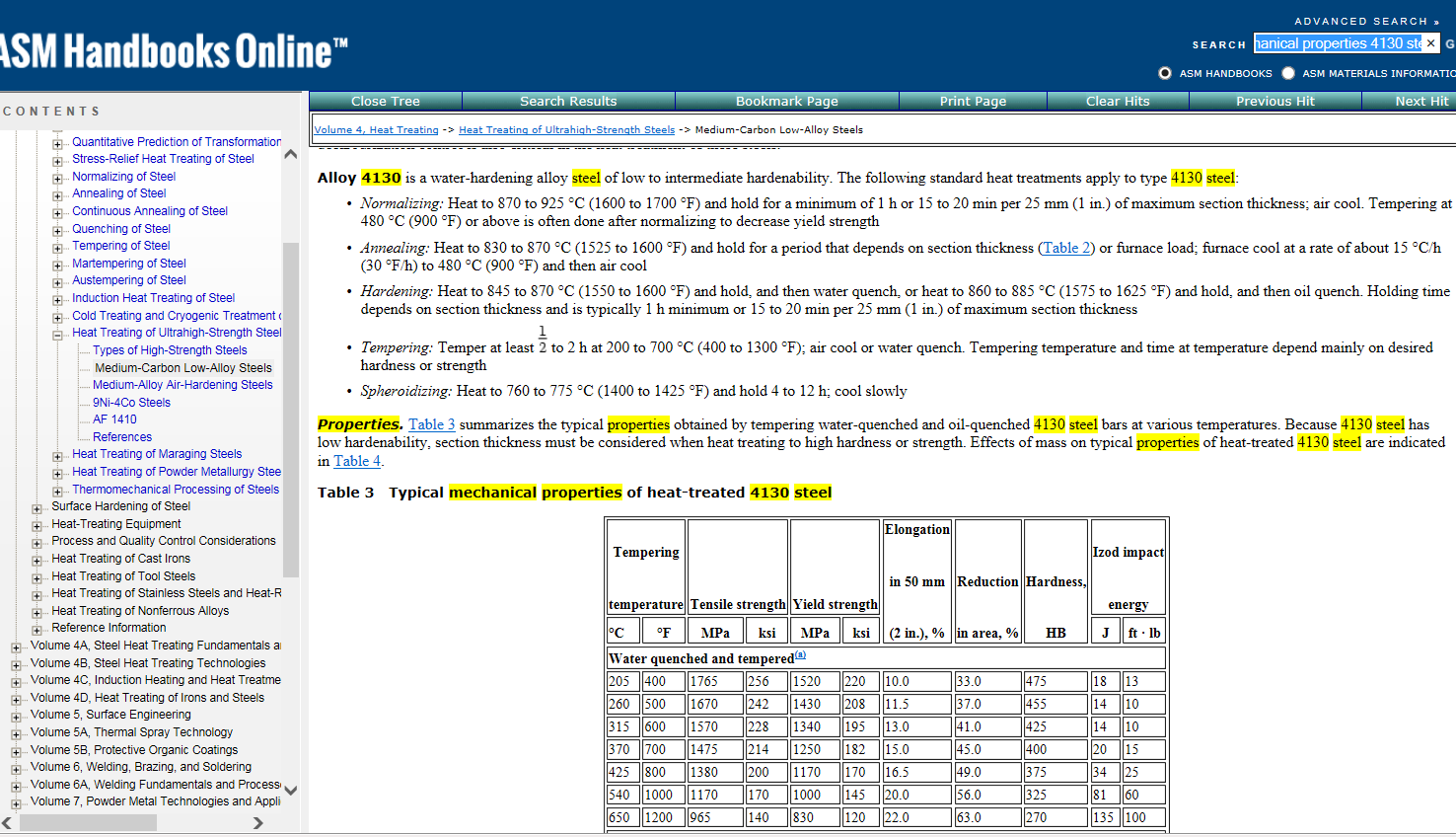The height and width of the screenshot is (837, 1456).
Task: Click contents horizontal scroll-right arrow
Action: 258,822
